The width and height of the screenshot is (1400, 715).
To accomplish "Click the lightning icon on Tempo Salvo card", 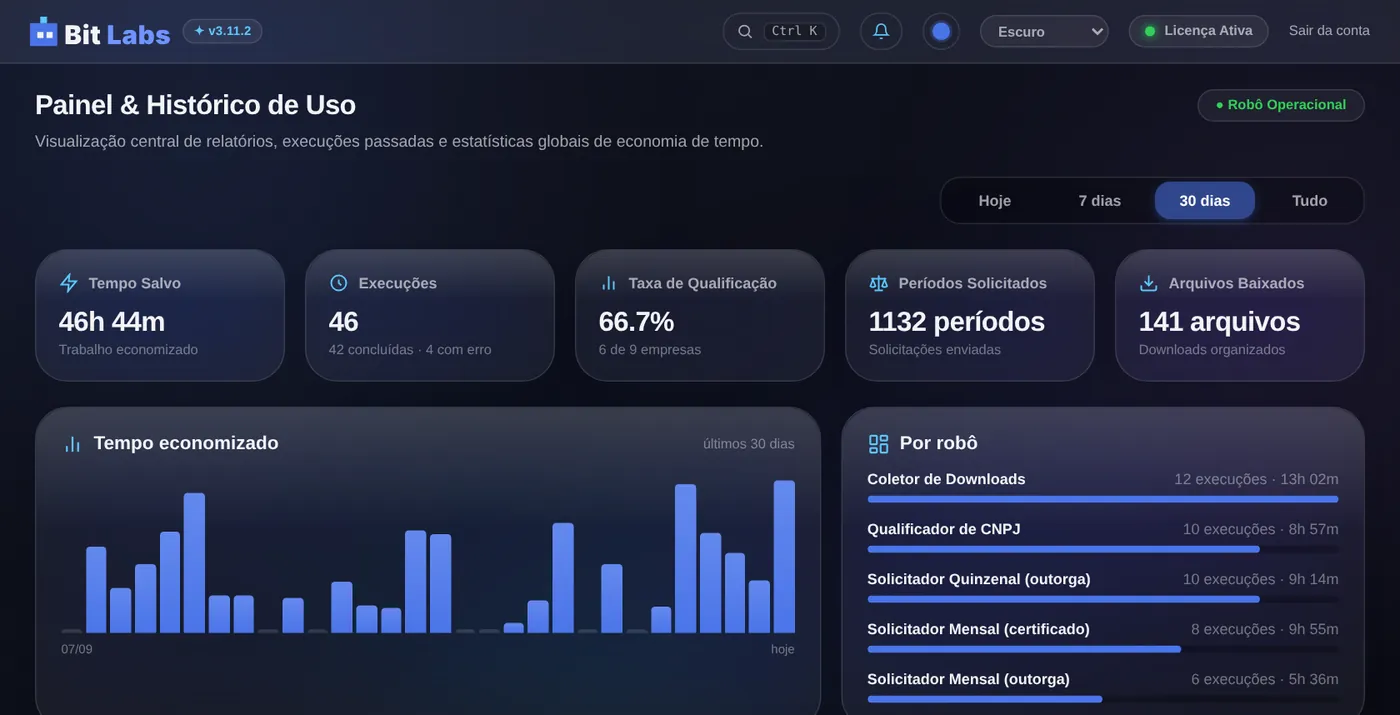I will click(69, 283).
